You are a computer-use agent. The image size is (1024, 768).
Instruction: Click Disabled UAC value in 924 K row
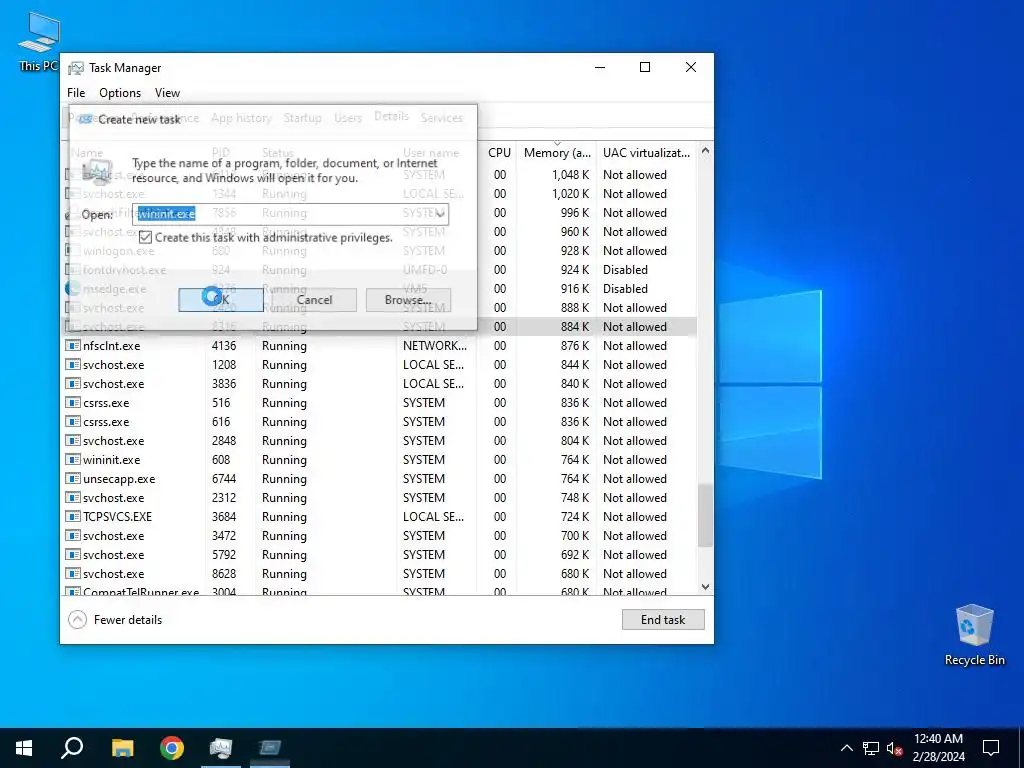point(625,270)
